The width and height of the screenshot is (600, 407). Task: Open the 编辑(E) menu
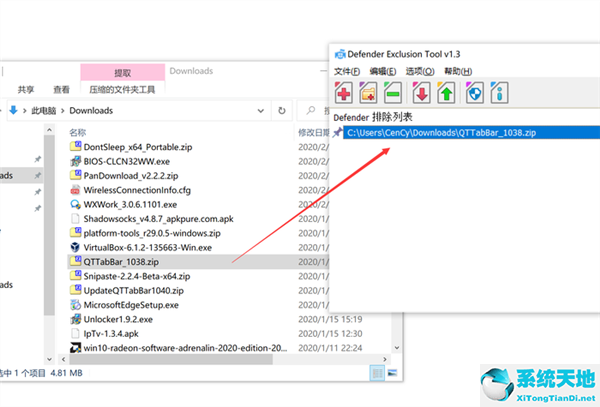click(383, 72)
